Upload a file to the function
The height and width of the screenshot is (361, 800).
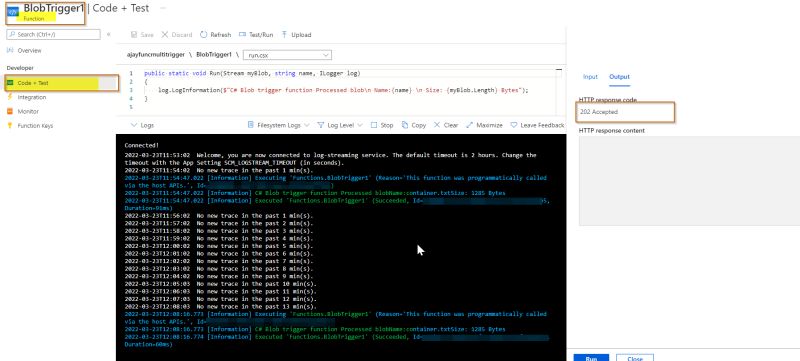point(296,35)
